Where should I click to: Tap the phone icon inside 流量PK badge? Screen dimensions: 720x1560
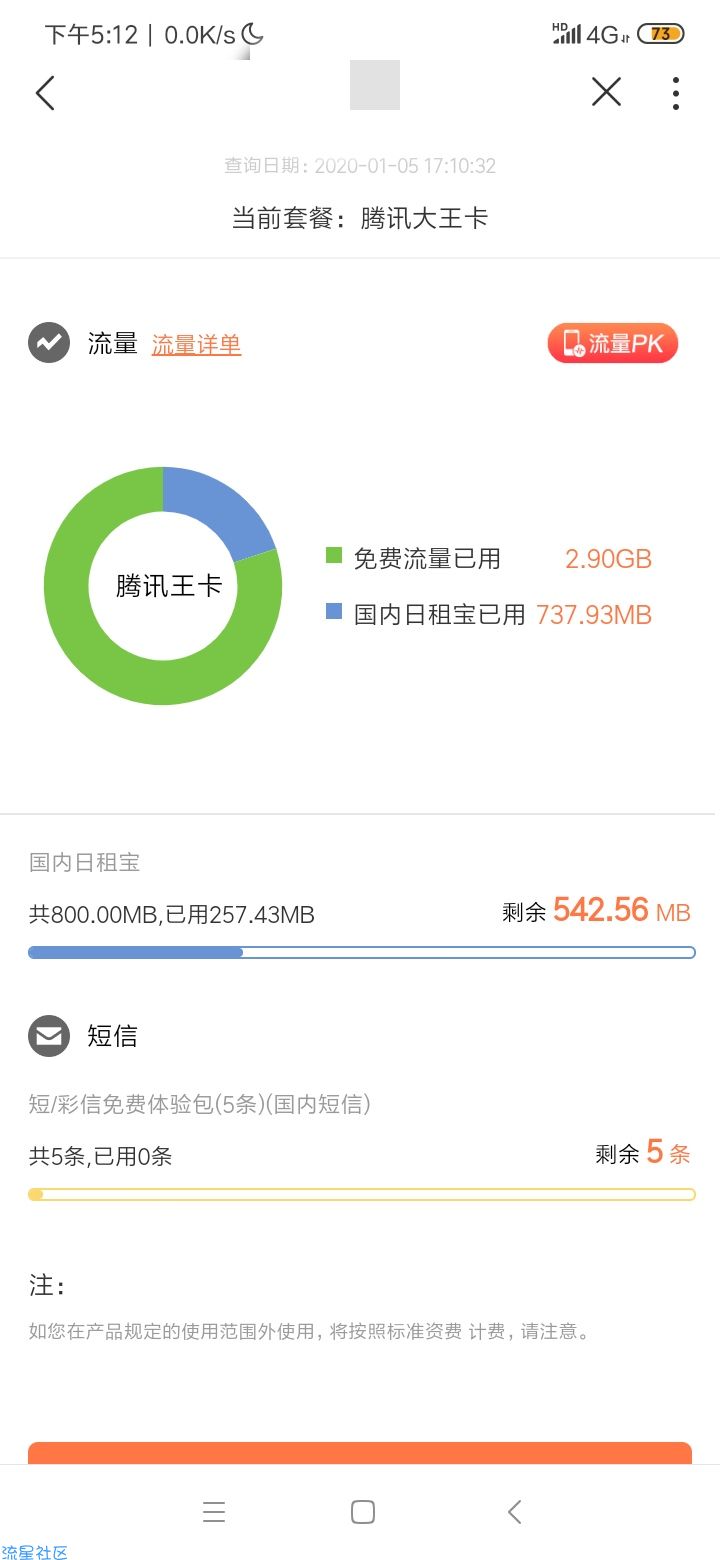coord(573,343)
